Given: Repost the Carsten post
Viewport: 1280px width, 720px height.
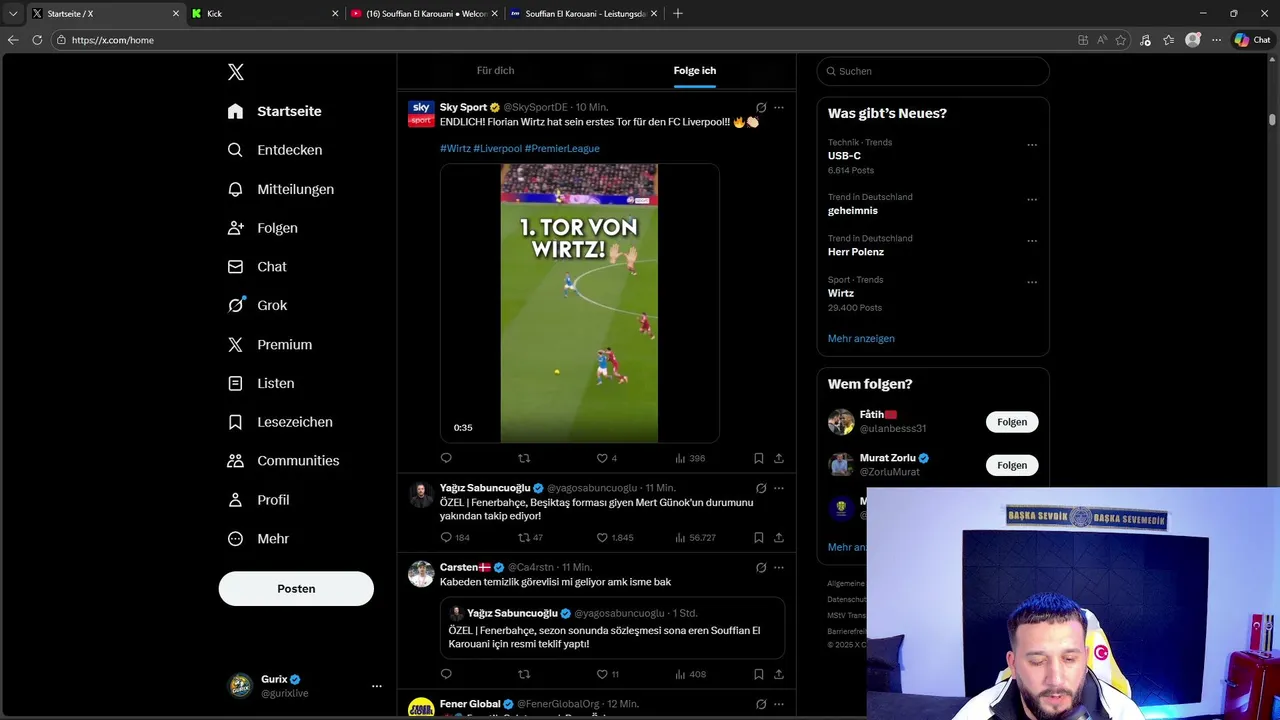Looking at the screenshot, I should click(x=524, y=674).
